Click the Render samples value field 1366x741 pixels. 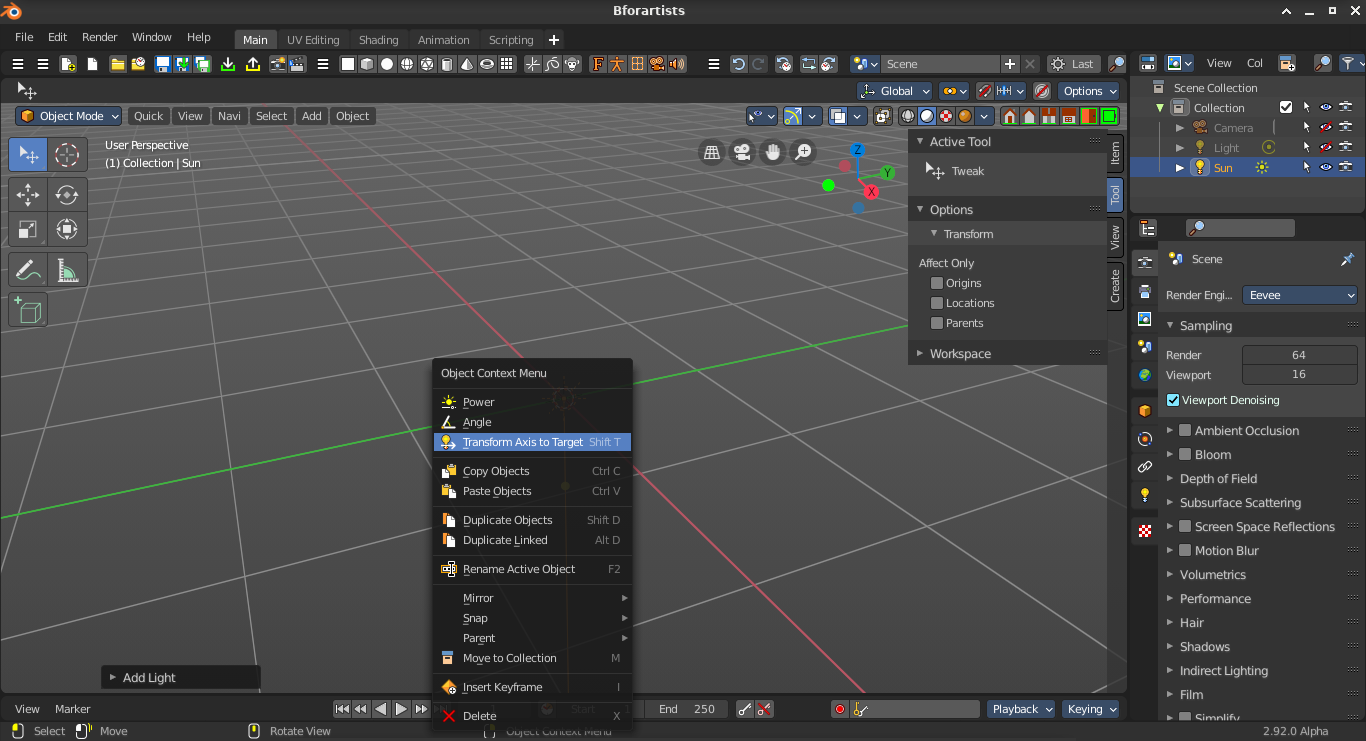pos(1299,355)
